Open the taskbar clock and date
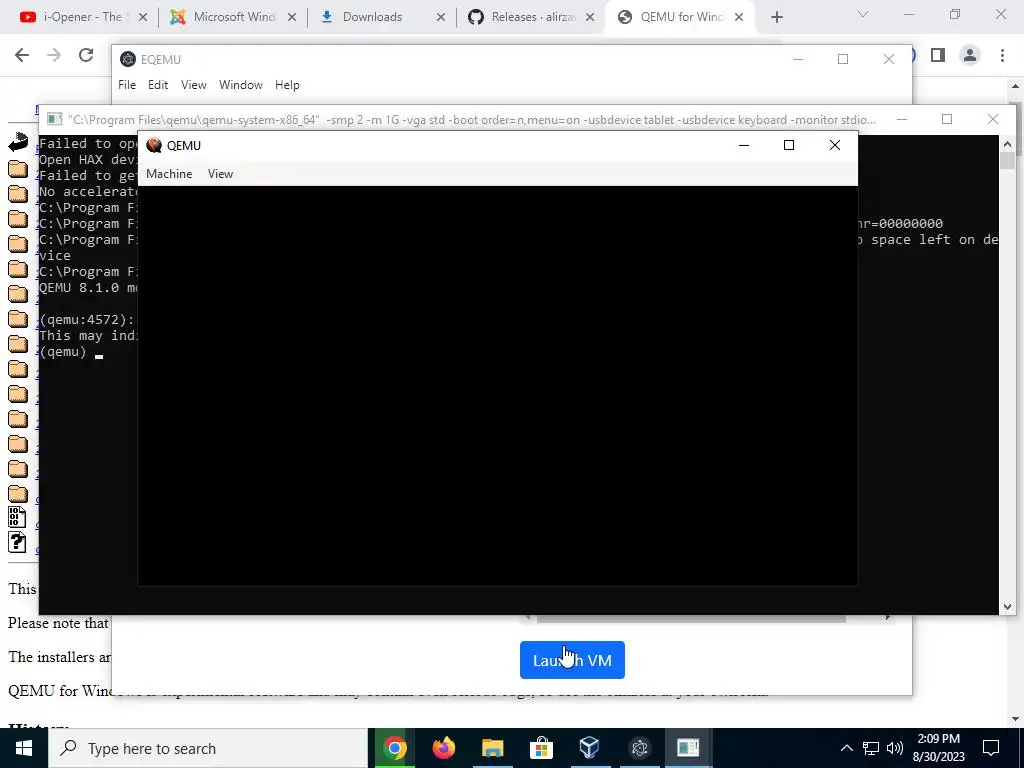This screenshot has width=1024, height=768. (x=938, y=748)
